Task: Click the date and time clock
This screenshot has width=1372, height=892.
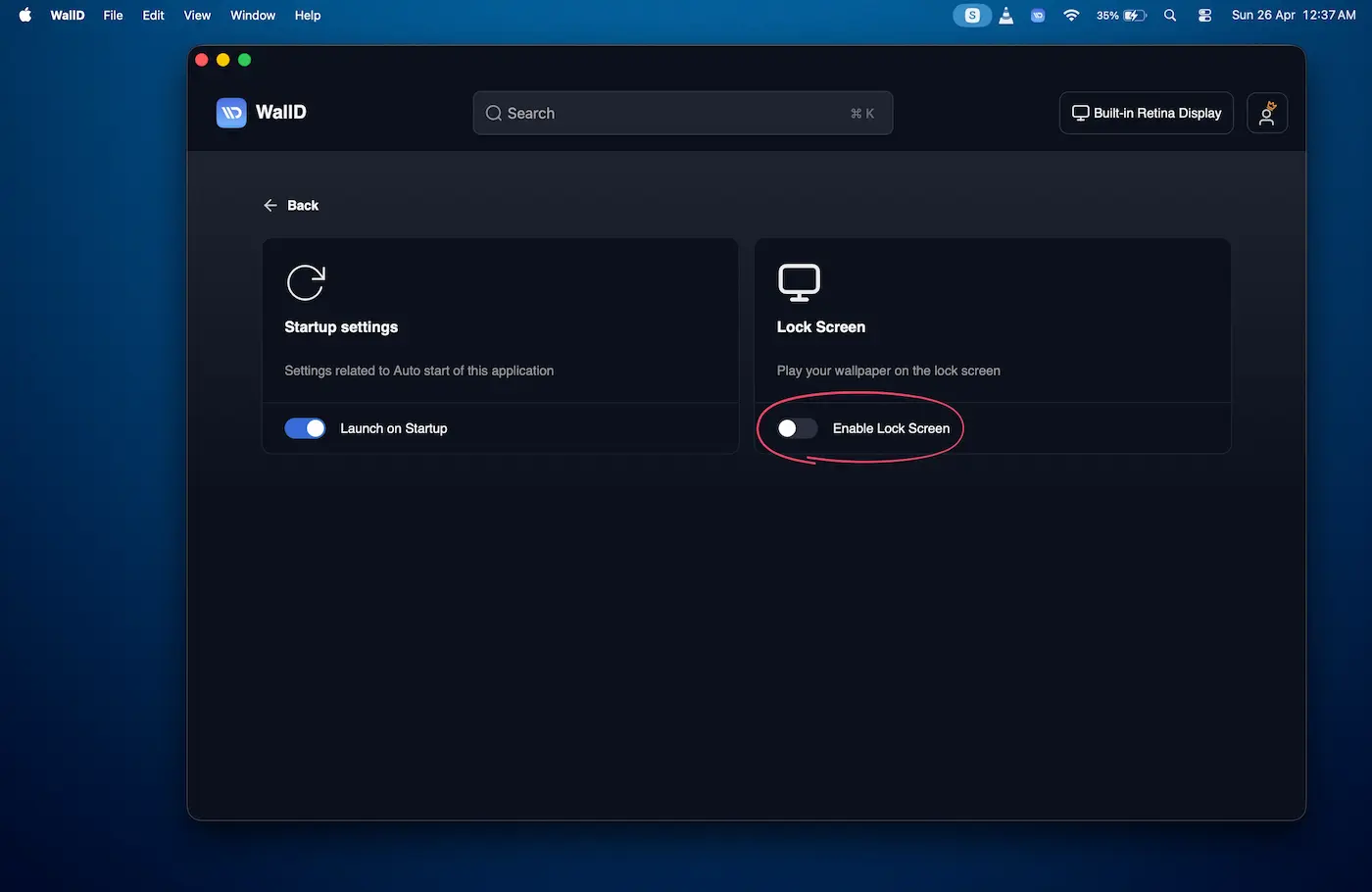Action: (x=1293, y=16)
